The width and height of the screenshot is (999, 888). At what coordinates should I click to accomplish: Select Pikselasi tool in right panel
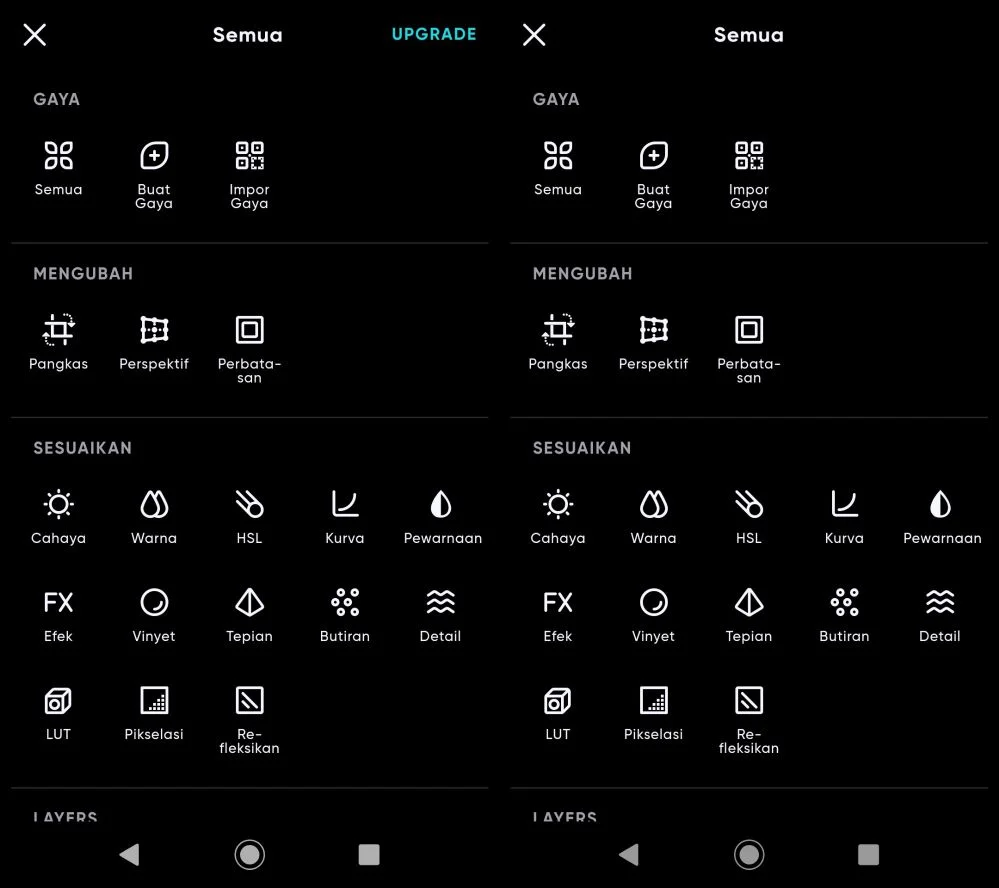tap(654, 713)
